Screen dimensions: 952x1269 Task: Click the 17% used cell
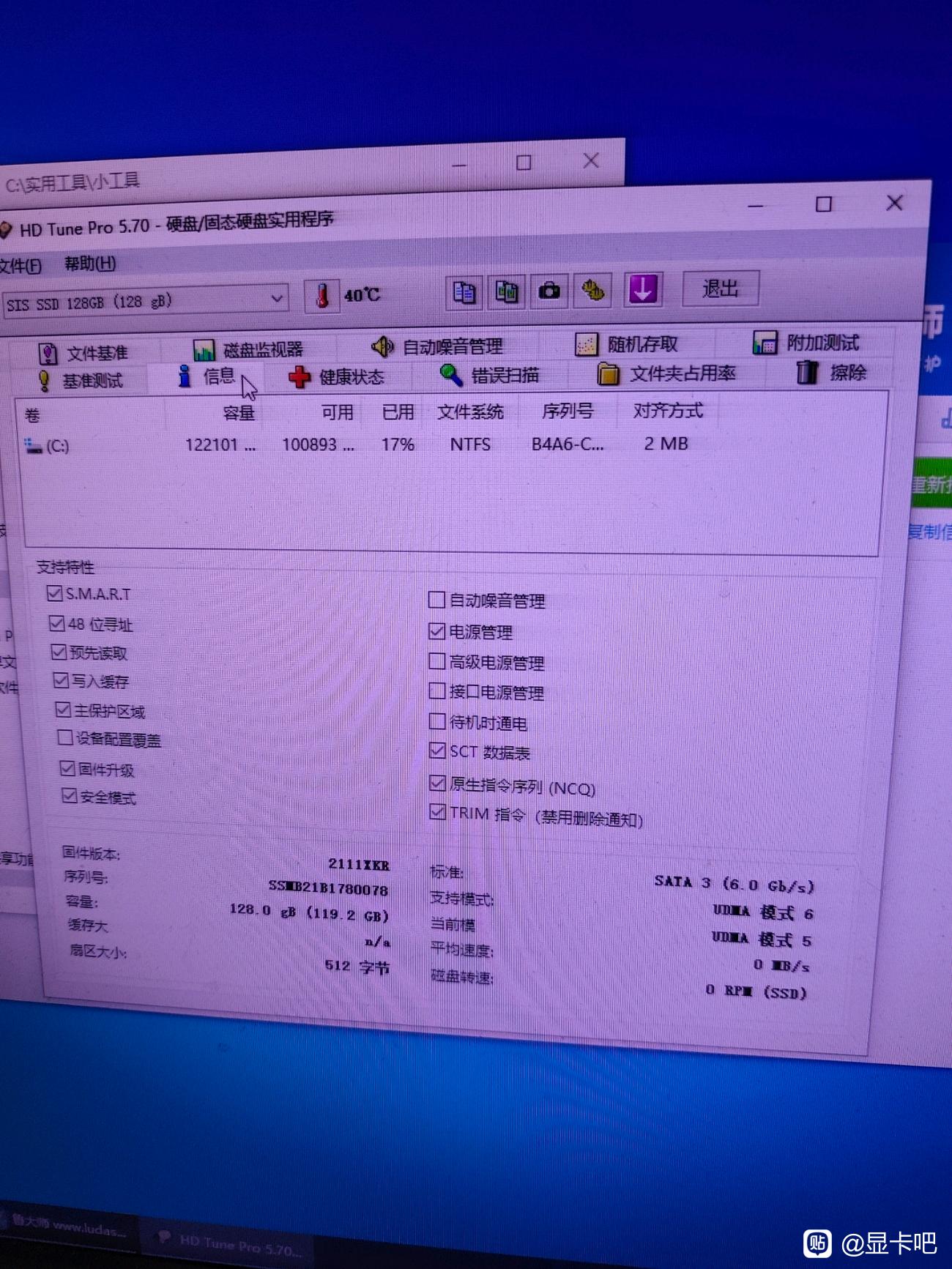click(x=398, y=444)
